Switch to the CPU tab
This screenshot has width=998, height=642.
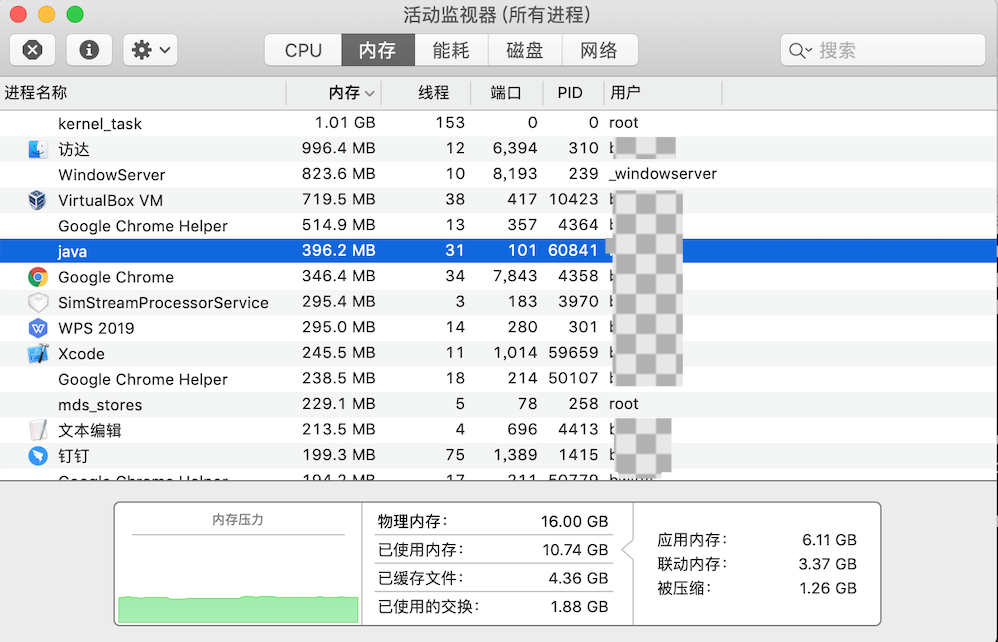click(303, 50)
